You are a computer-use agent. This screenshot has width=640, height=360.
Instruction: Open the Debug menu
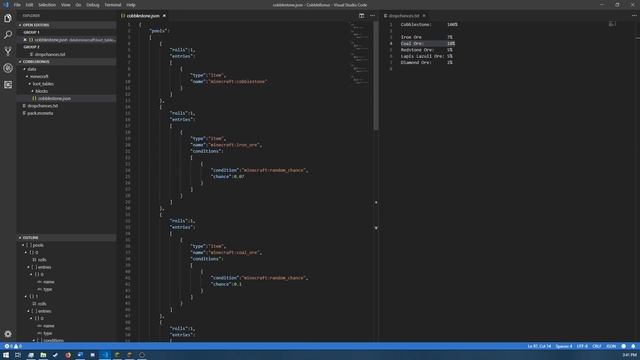pyautogui.click(x=93, y=5)
